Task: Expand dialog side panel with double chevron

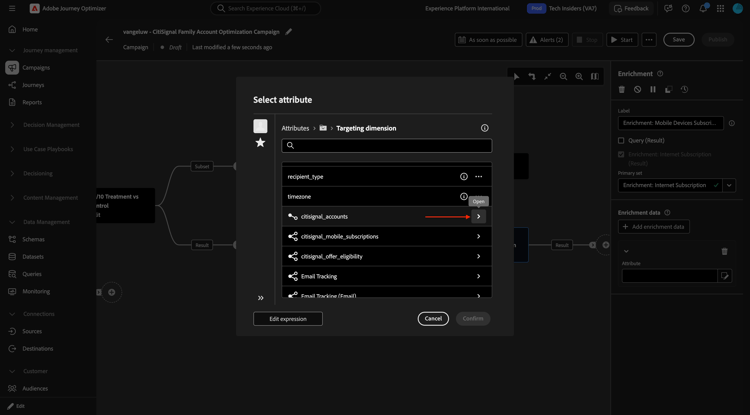Action: point(261,298)
